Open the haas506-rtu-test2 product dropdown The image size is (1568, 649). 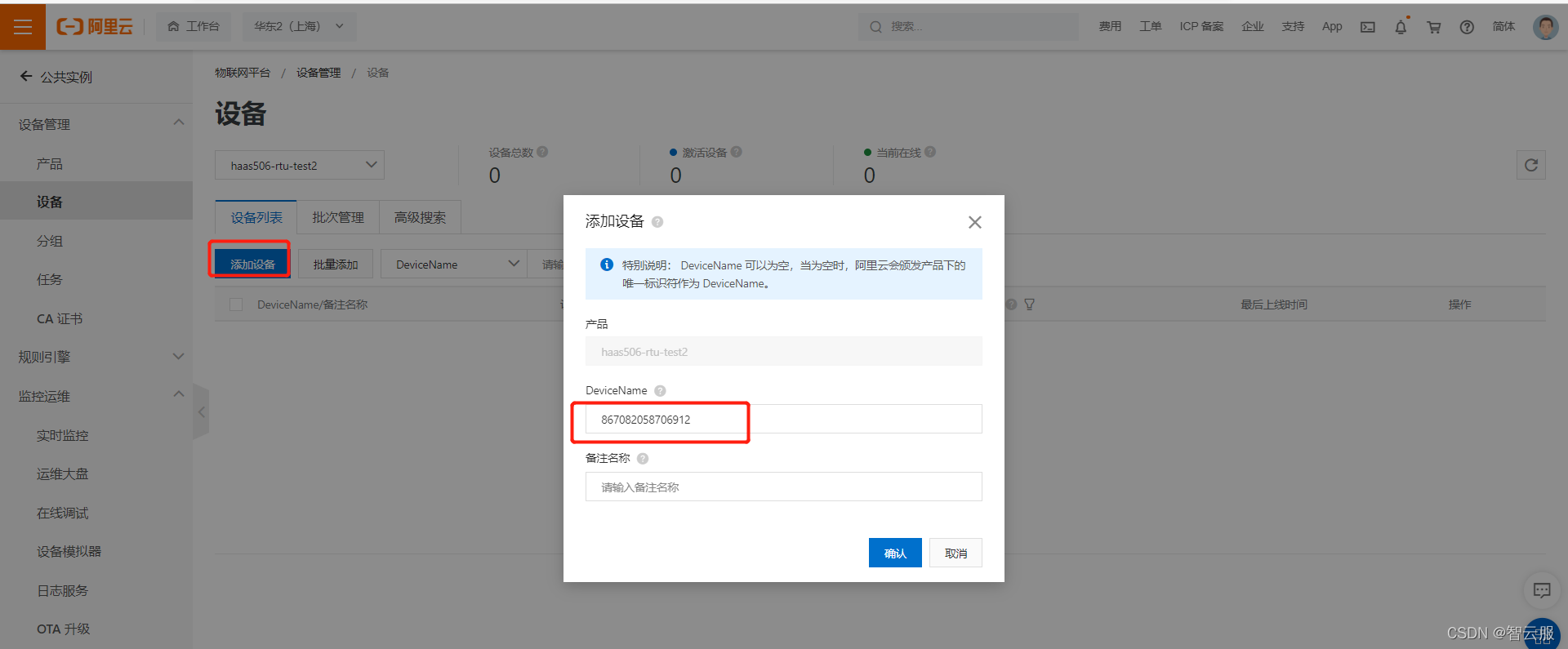(300, 165)
